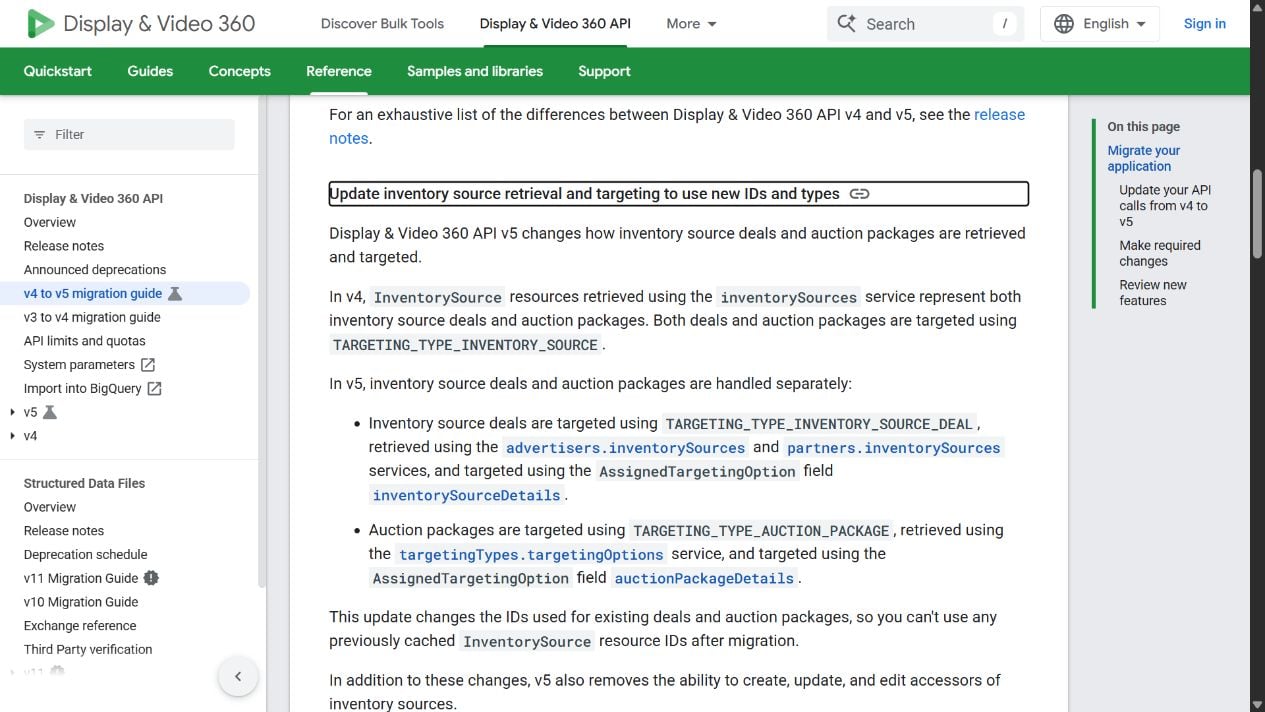Jump to Make required changes section
The width and height of the screenshot is (1265, 712).
tap(1160, 253)
